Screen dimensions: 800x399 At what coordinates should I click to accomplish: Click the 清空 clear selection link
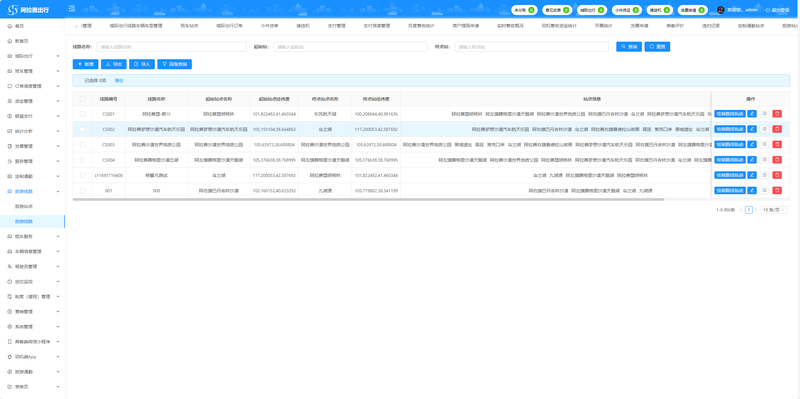[x=118, y=81]
